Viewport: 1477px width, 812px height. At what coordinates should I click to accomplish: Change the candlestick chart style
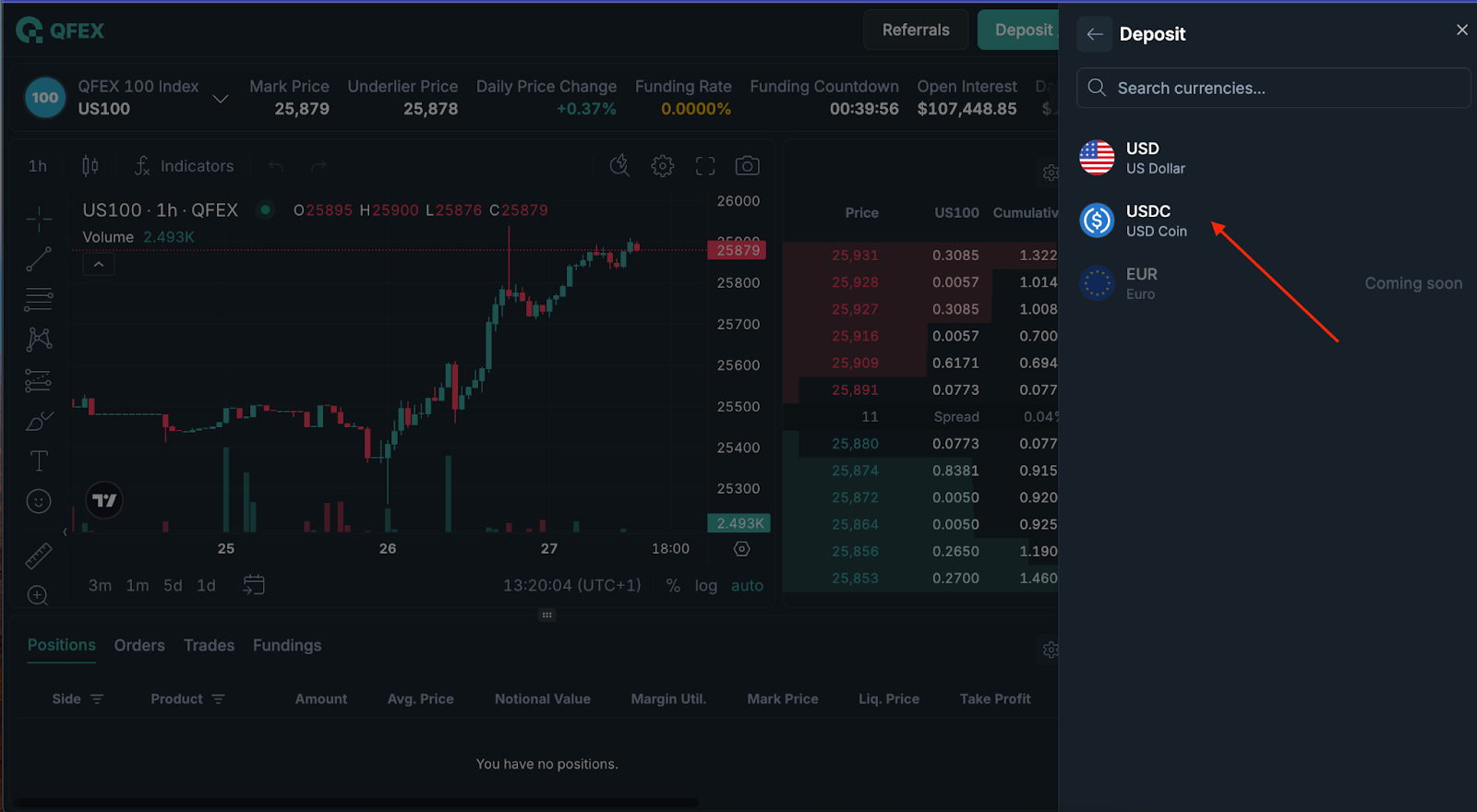[90, 166]
